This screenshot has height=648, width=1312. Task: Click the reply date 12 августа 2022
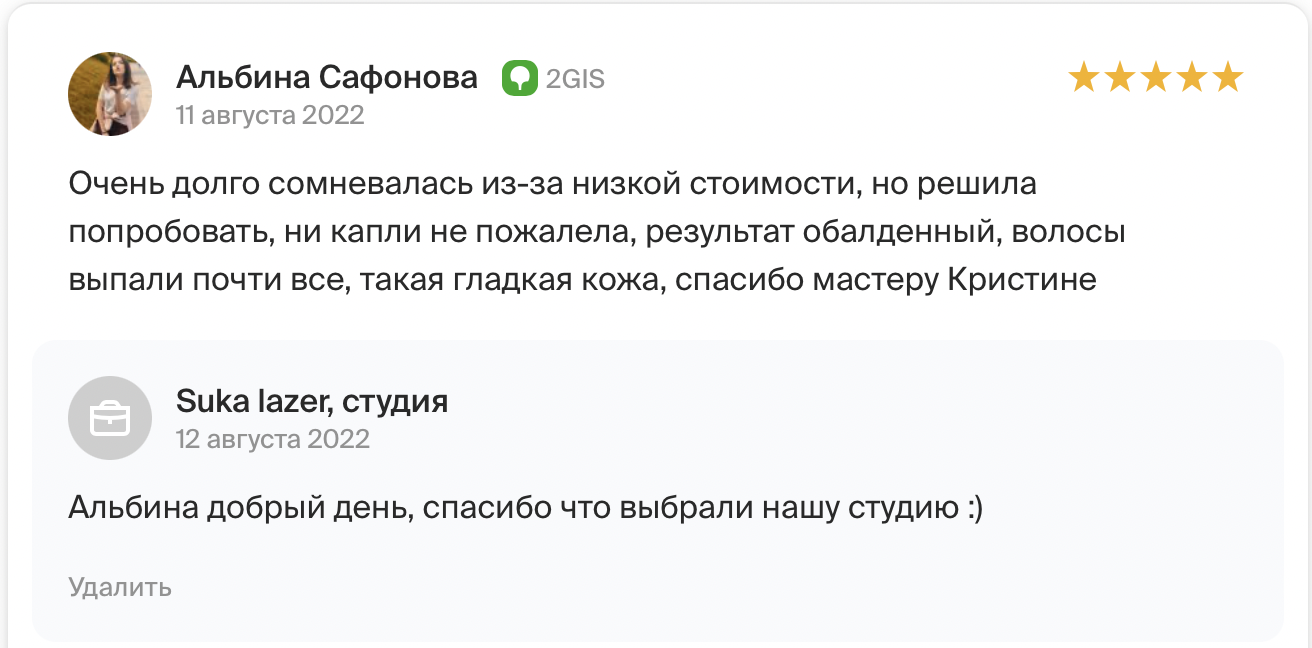point(273,439)
